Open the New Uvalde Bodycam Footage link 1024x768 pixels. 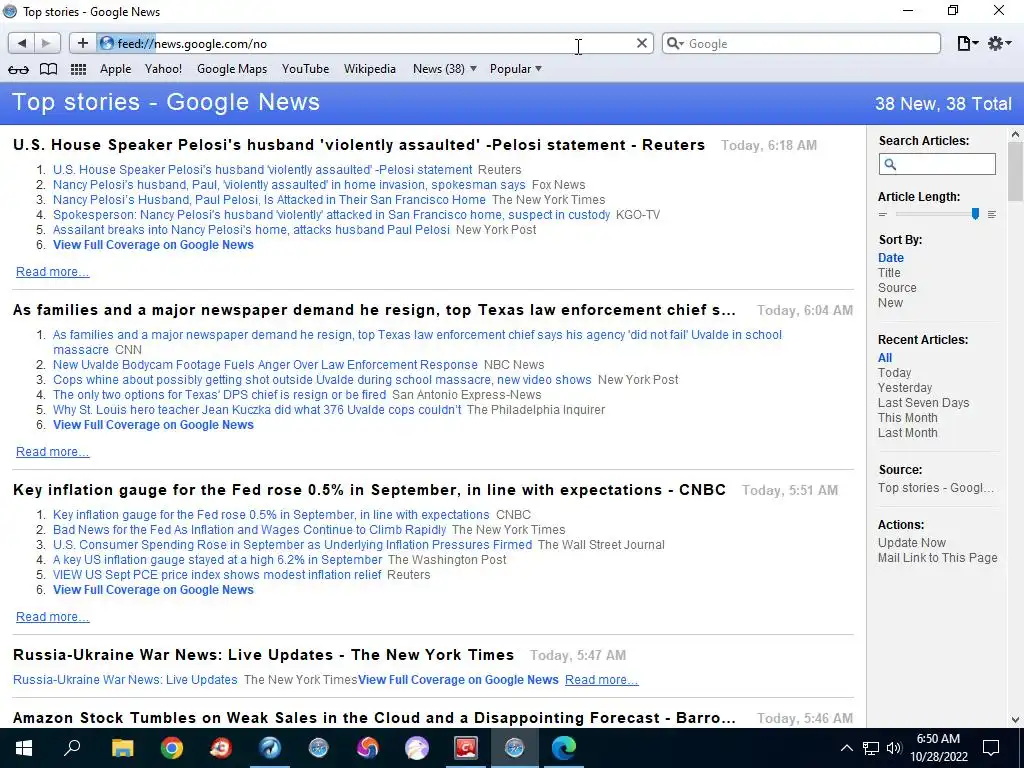point(265,365)
